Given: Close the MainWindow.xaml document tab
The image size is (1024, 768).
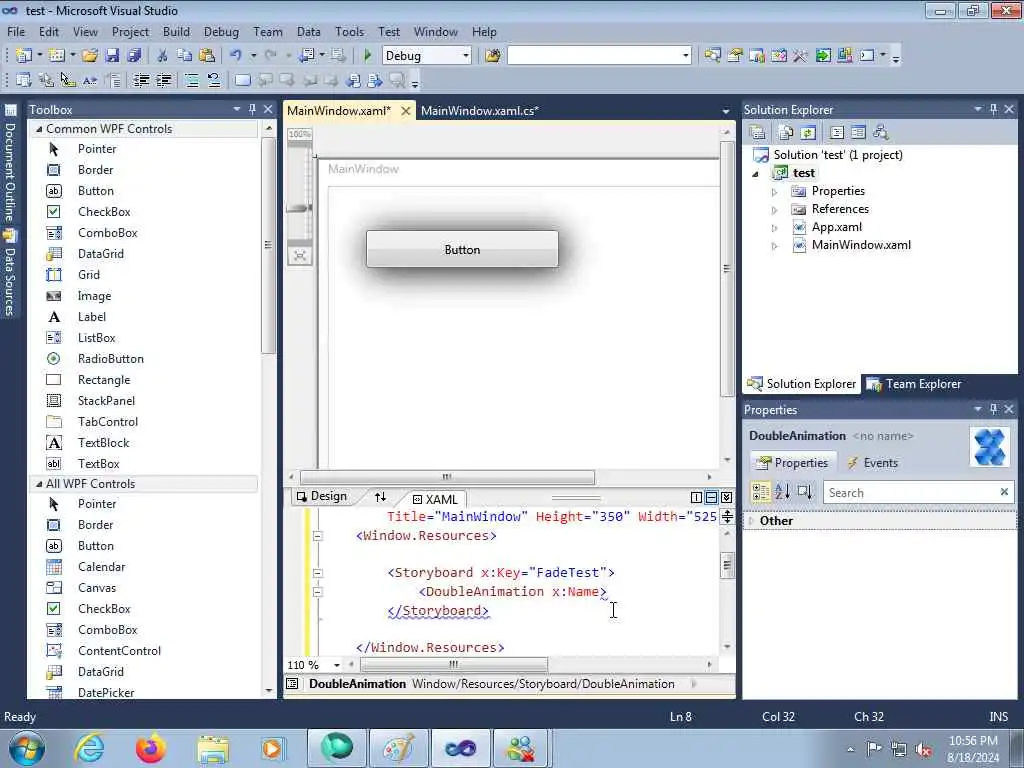Looking at the screenshot, I should [x=406, y=111].
